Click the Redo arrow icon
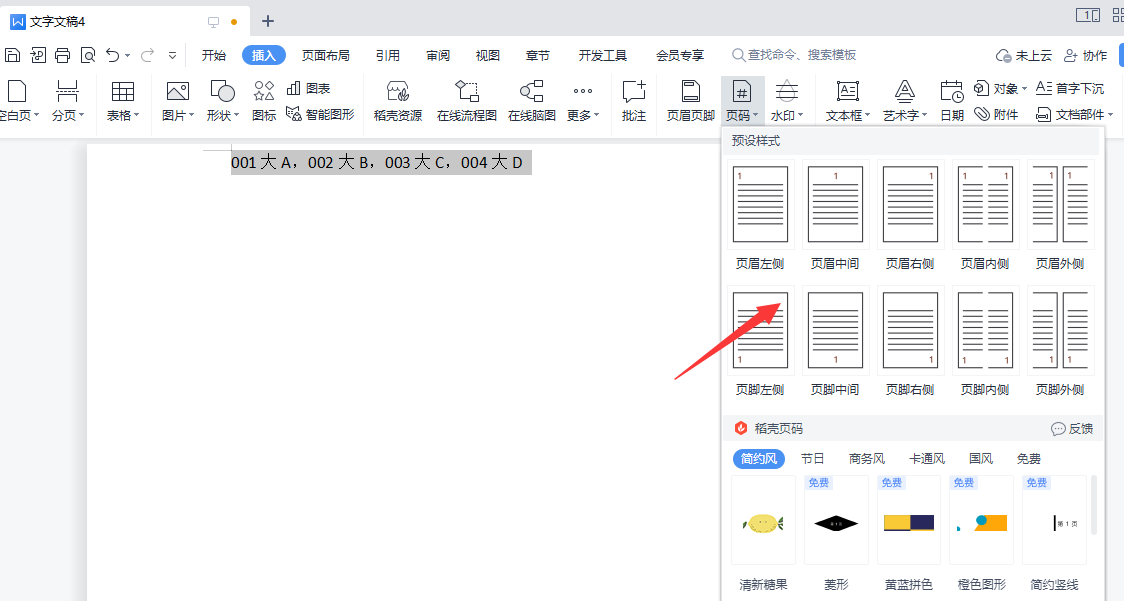The width and height of the screenshot is (1124, 601). [x=148, y=55]
